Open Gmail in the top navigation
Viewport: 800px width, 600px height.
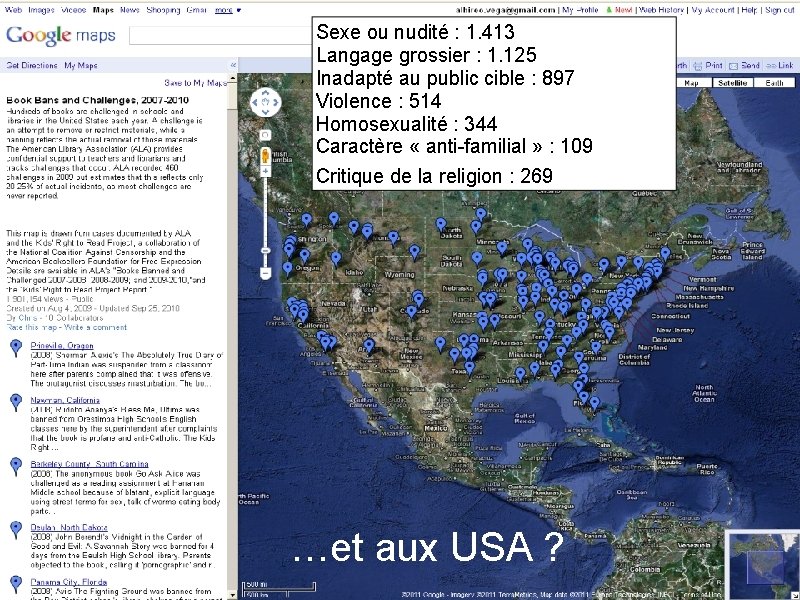point(197,10)
